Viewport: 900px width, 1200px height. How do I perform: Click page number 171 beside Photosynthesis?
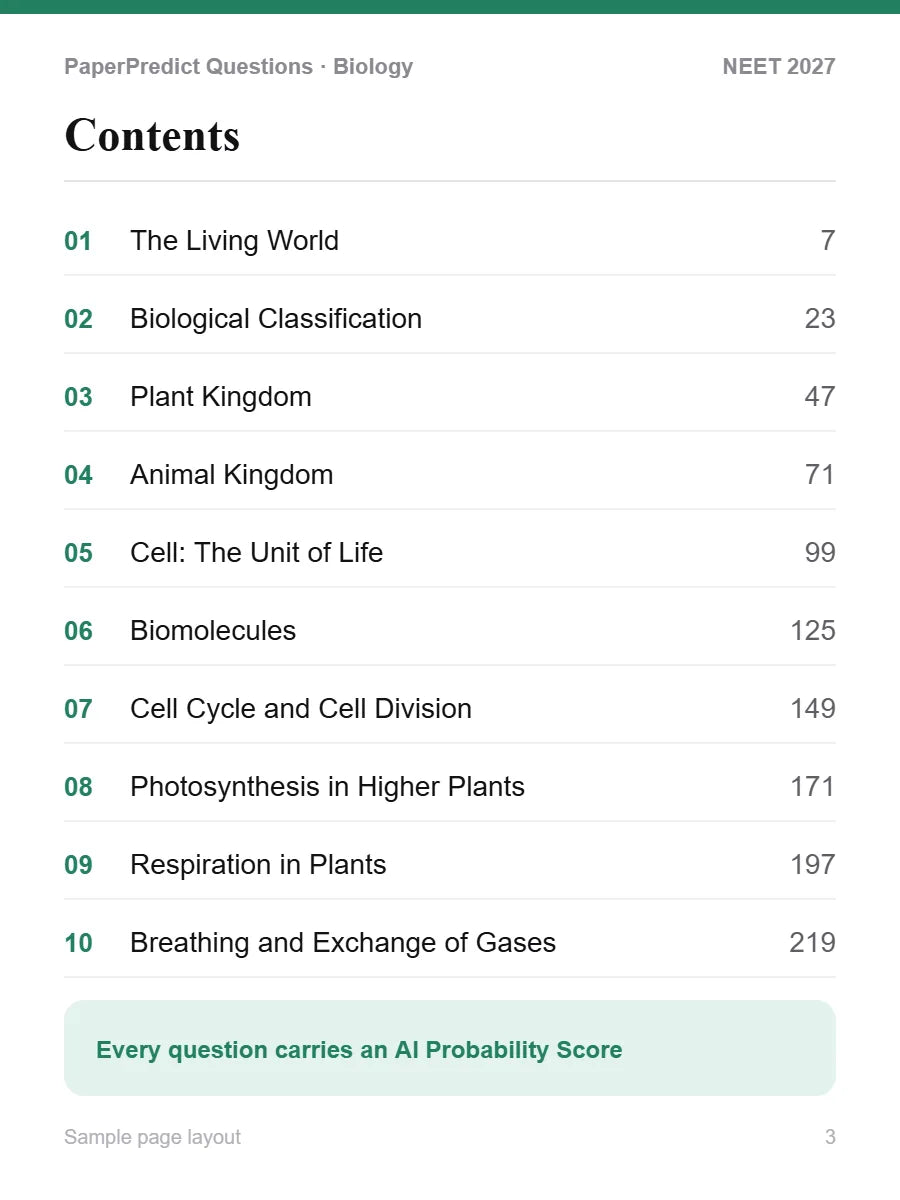point(813,787)
